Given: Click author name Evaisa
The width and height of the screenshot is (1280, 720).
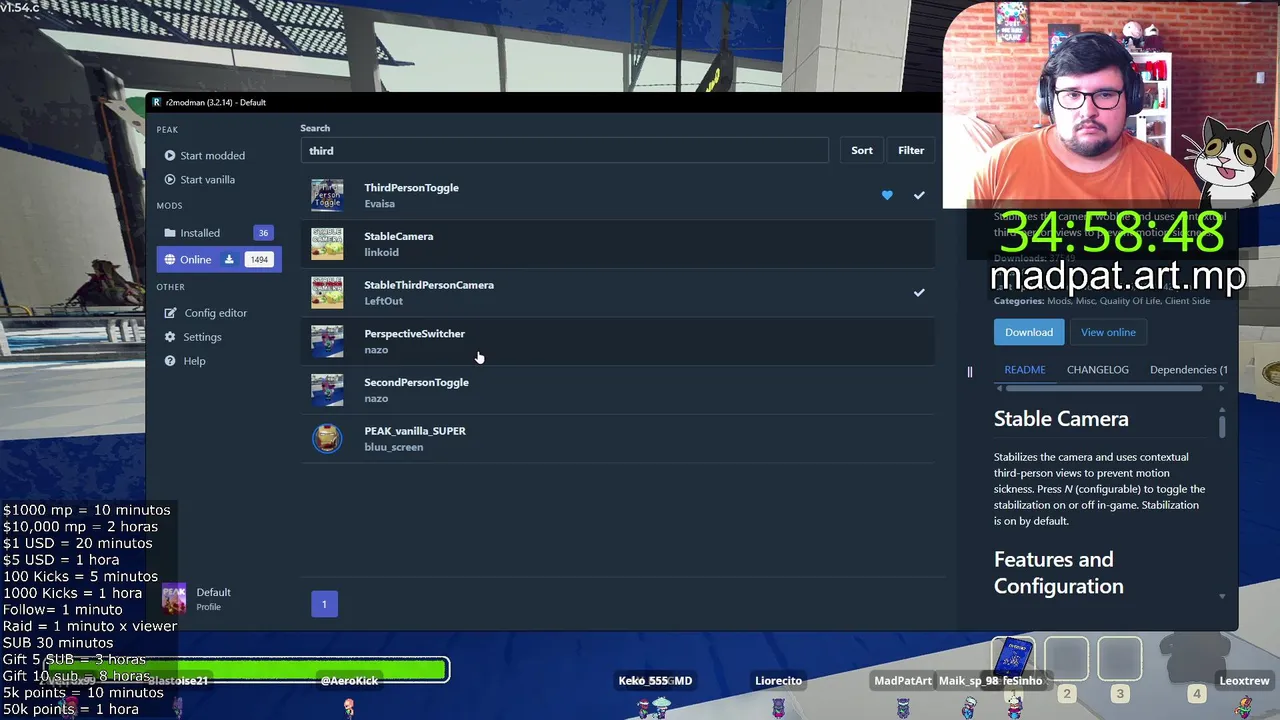Looking at the screenshot, I should pyautogui.click(x=379, y=204).
